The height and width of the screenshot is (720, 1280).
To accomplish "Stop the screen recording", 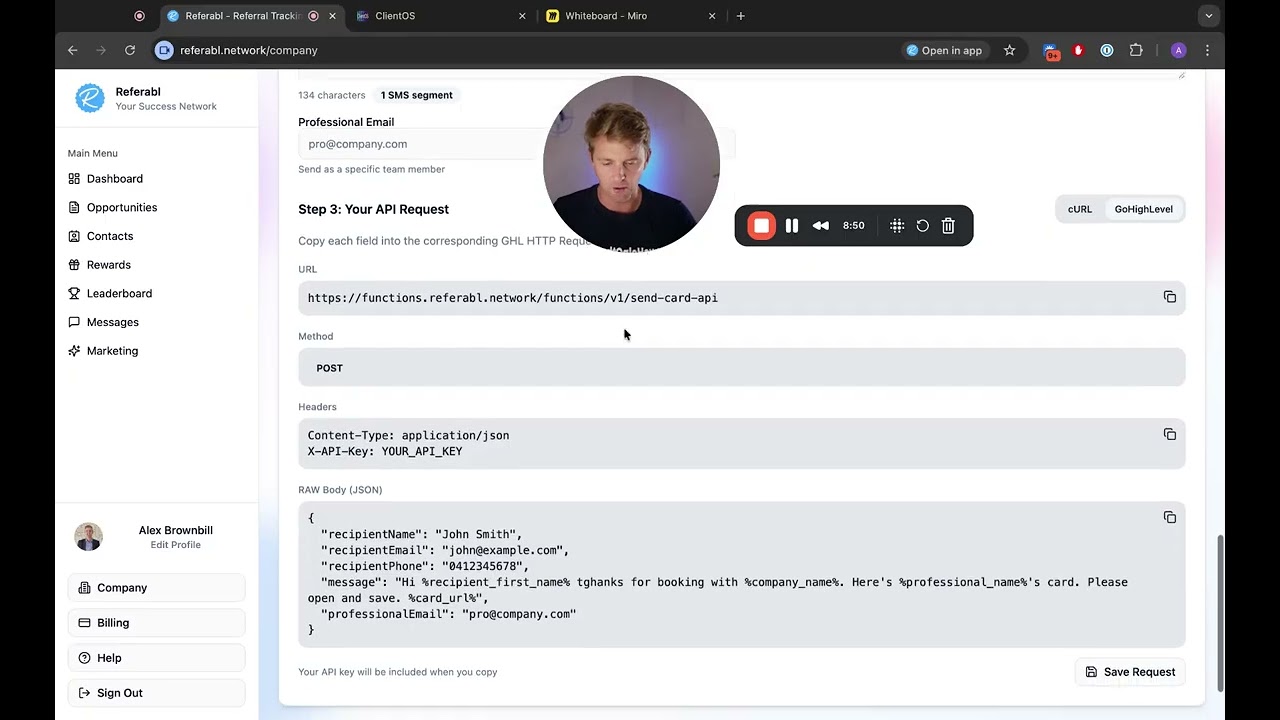I will [x=762, y=226].
